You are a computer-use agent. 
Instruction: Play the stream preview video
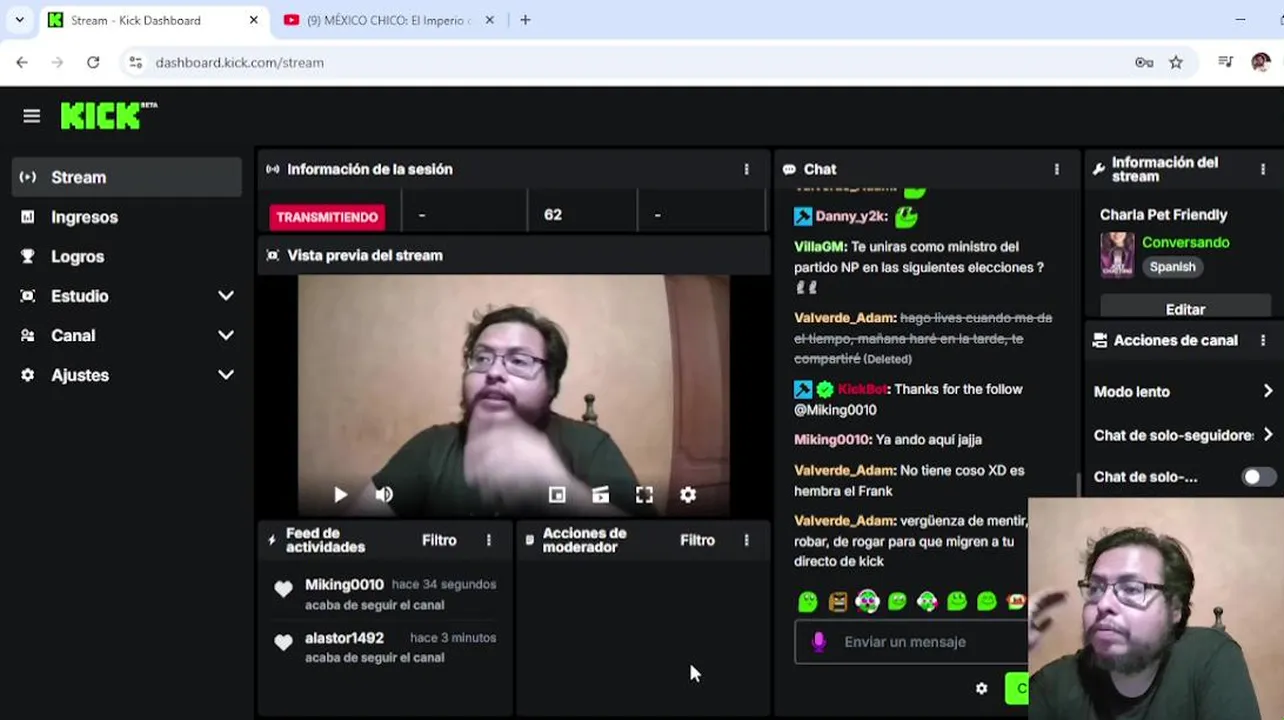pos(340,494)
